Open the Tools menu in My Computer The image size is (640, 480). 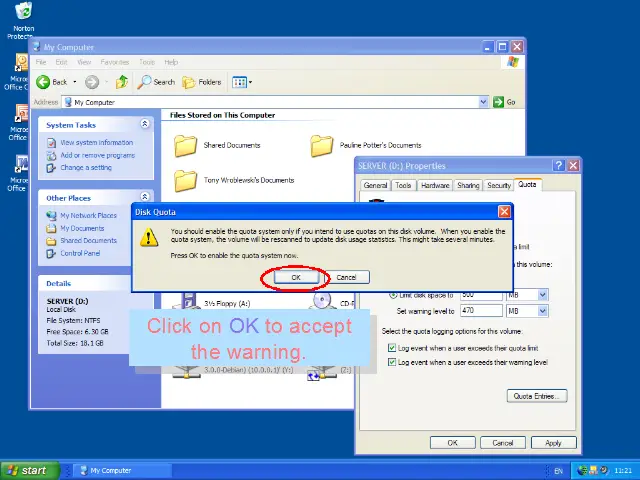[147, 62]
